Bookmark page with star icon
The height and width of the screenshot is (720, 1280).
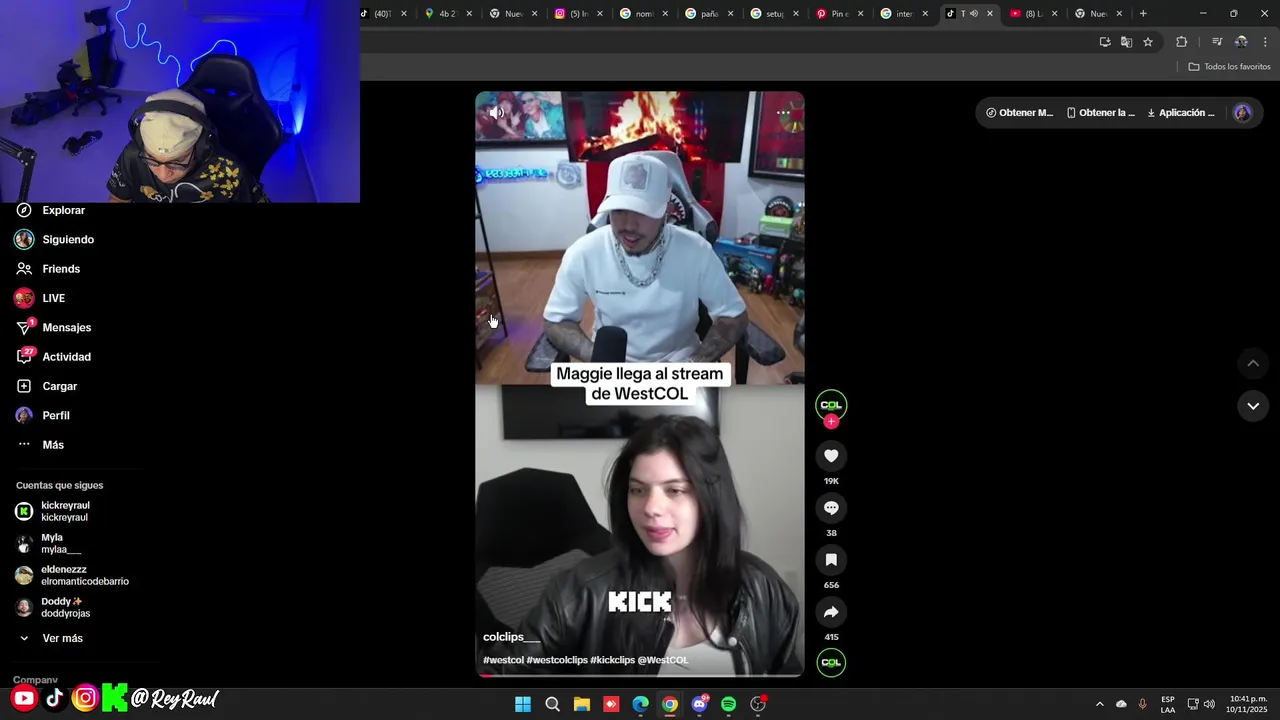(1148, 42)
